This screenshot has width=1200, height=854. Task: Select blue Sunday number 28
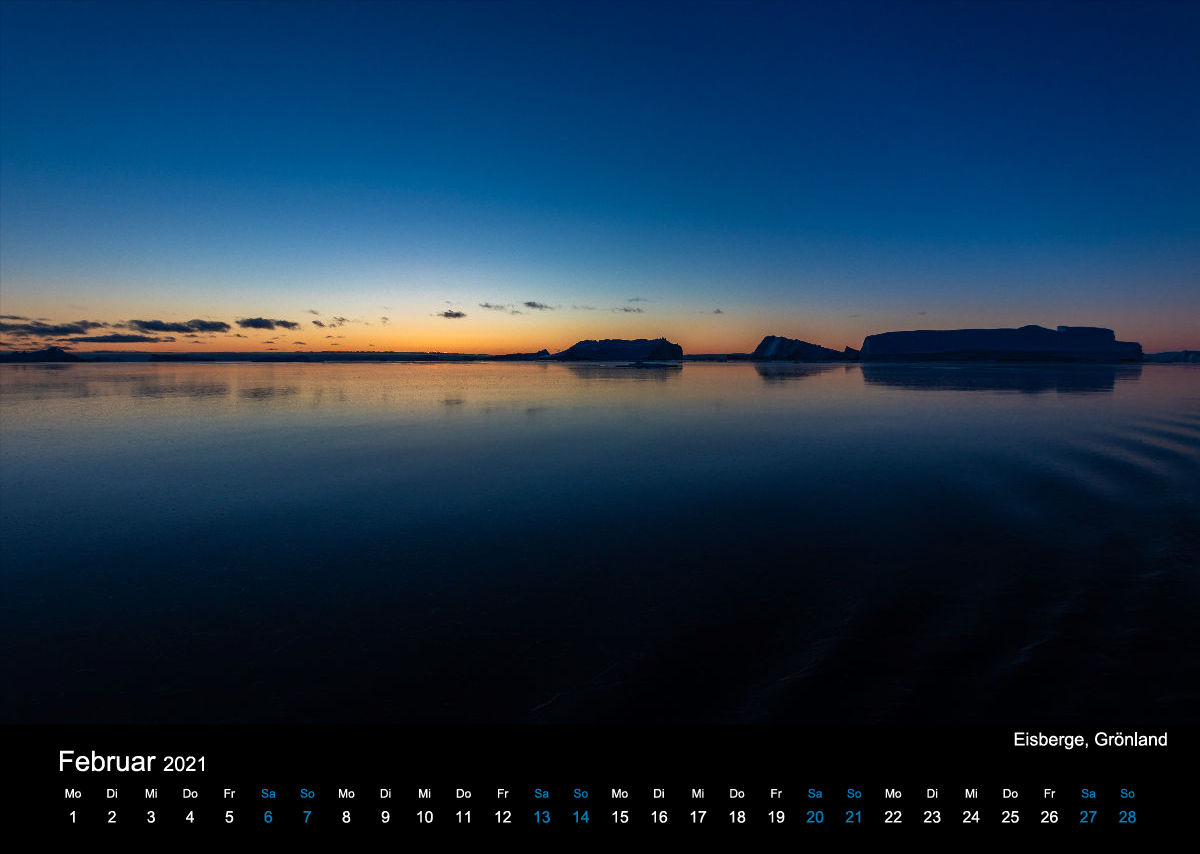[1127, 817]
